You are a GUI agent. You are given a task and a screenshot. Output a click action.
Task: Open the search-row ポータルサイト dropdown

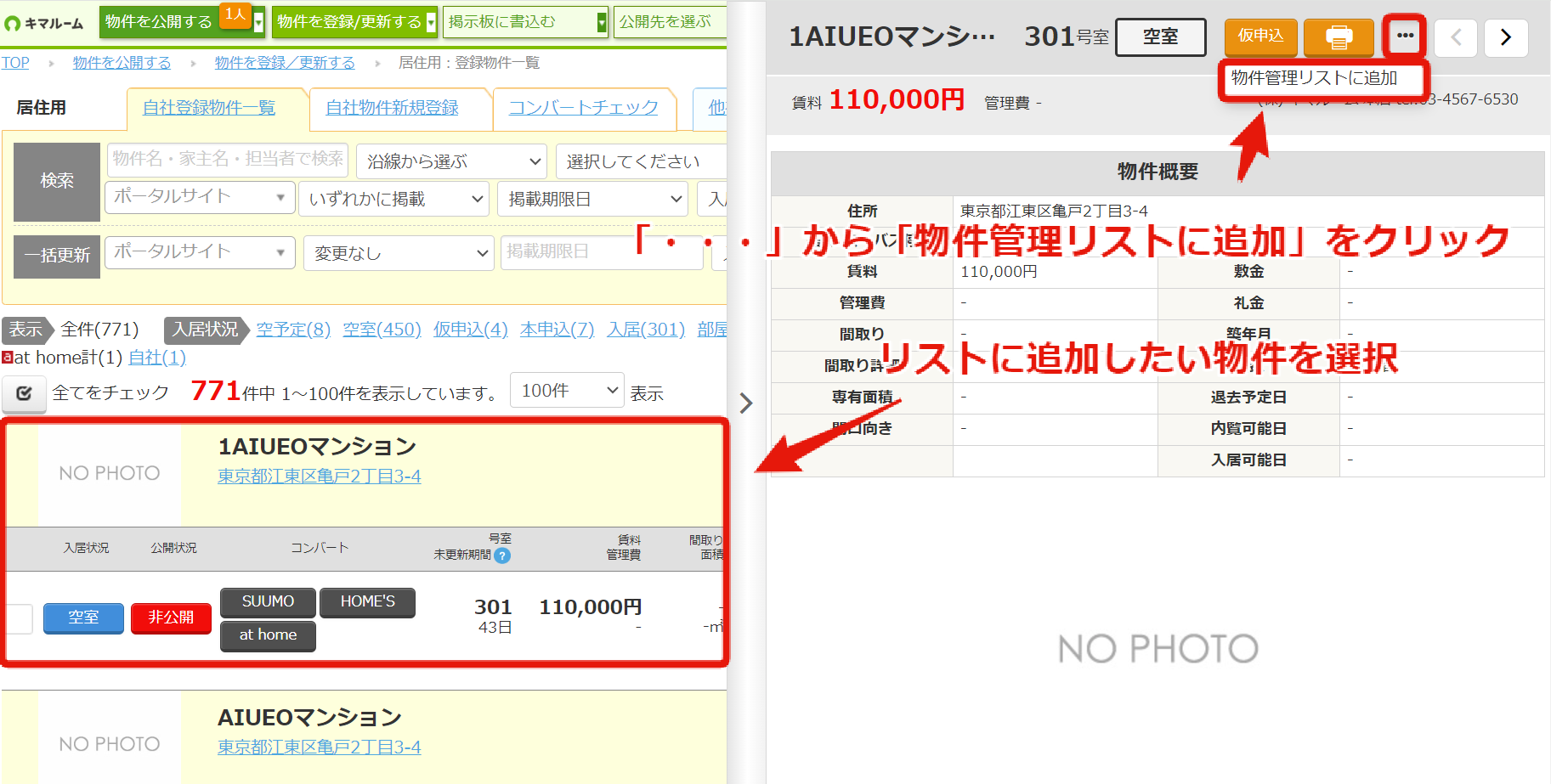pos(200,197)
